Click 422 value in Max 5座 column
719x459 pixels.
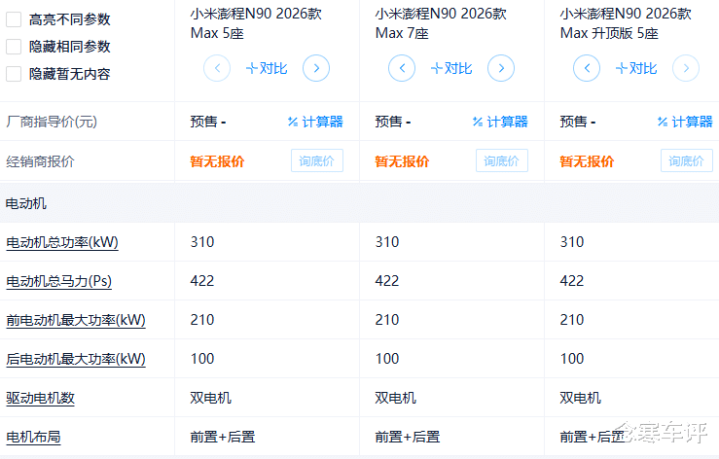(x=202, y=281)
